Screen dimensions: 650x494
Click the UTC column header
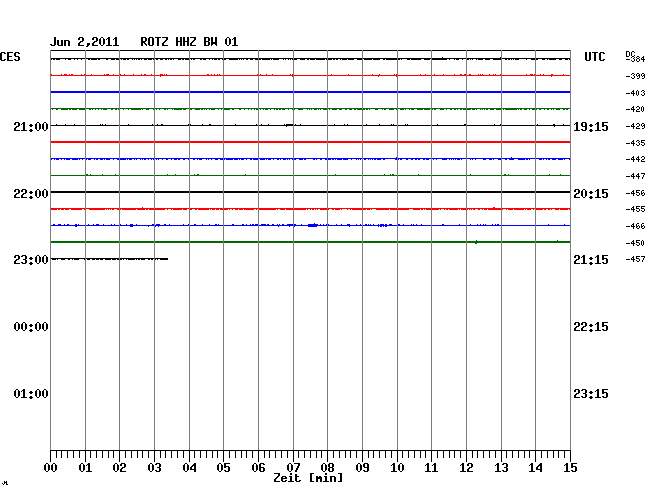(x=594, y=57)
